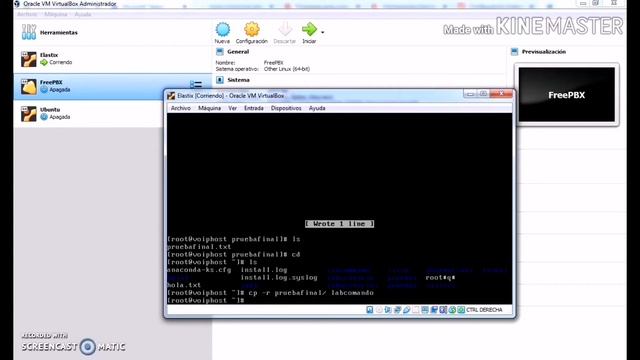
Task: Select the Herramientas tools entry
Action: tap(113, 32)
